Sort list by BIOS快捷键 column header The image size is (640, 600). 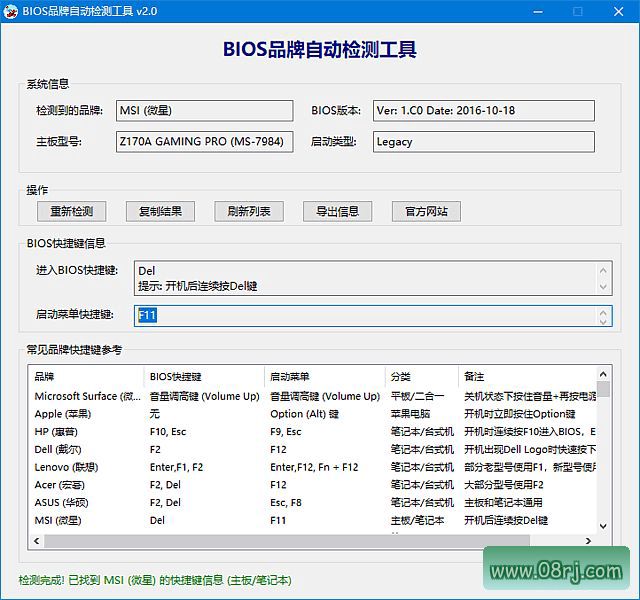pos(204,376)
